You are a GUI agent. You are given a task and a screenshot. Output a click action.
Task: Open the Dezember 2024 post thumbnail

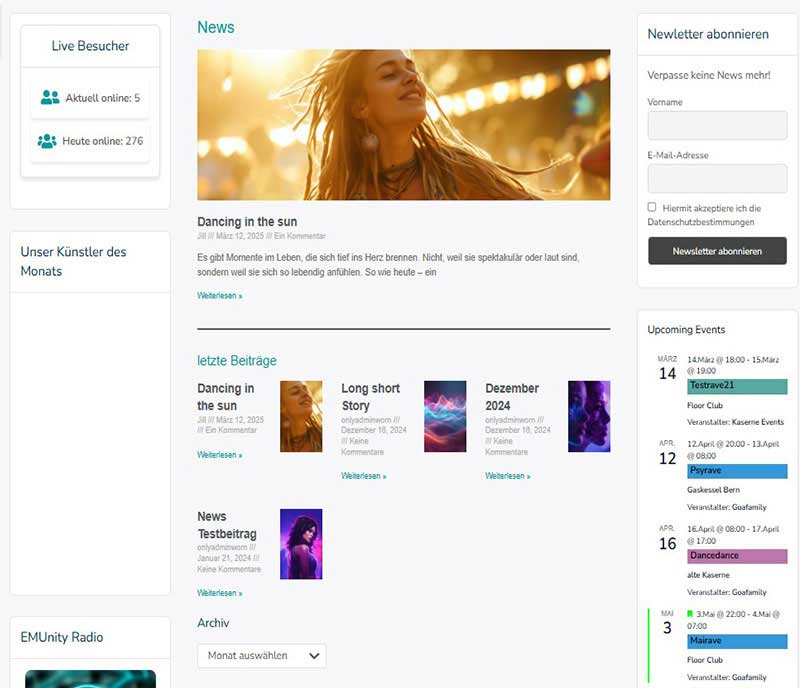coord(589,416)
